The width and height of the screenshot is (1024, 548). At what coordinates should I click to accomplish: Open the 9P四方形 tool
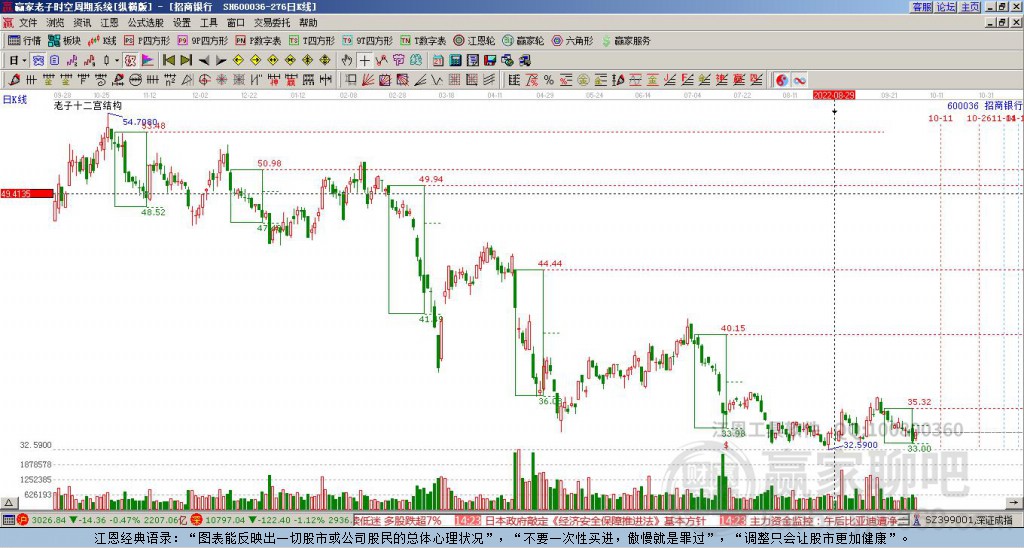point(202,40)
